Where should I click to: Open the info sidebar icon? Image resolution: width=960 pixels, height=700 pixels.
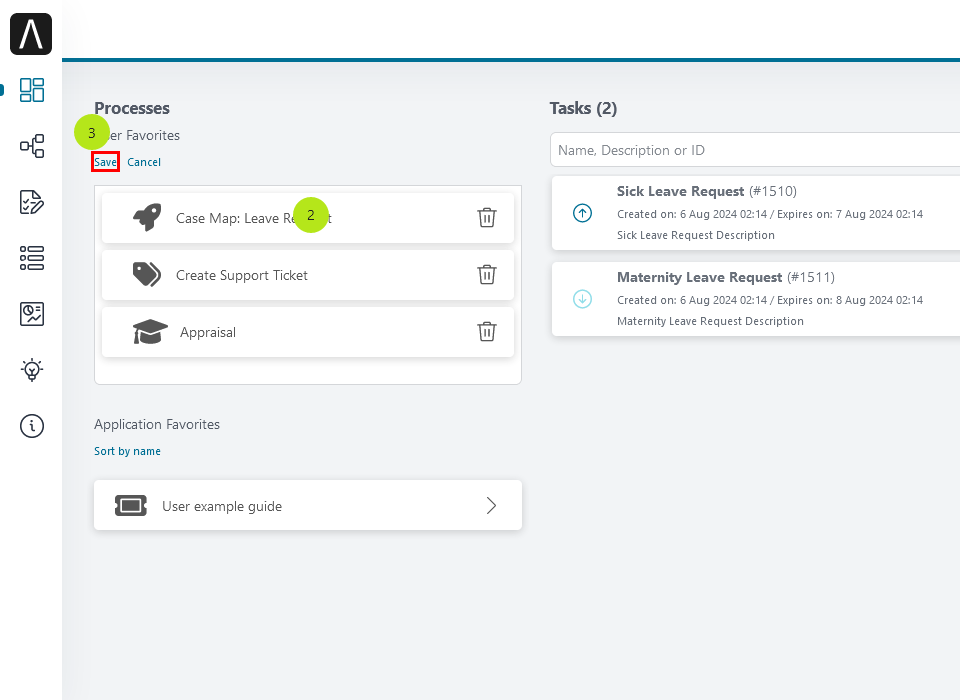click(32, 426)
